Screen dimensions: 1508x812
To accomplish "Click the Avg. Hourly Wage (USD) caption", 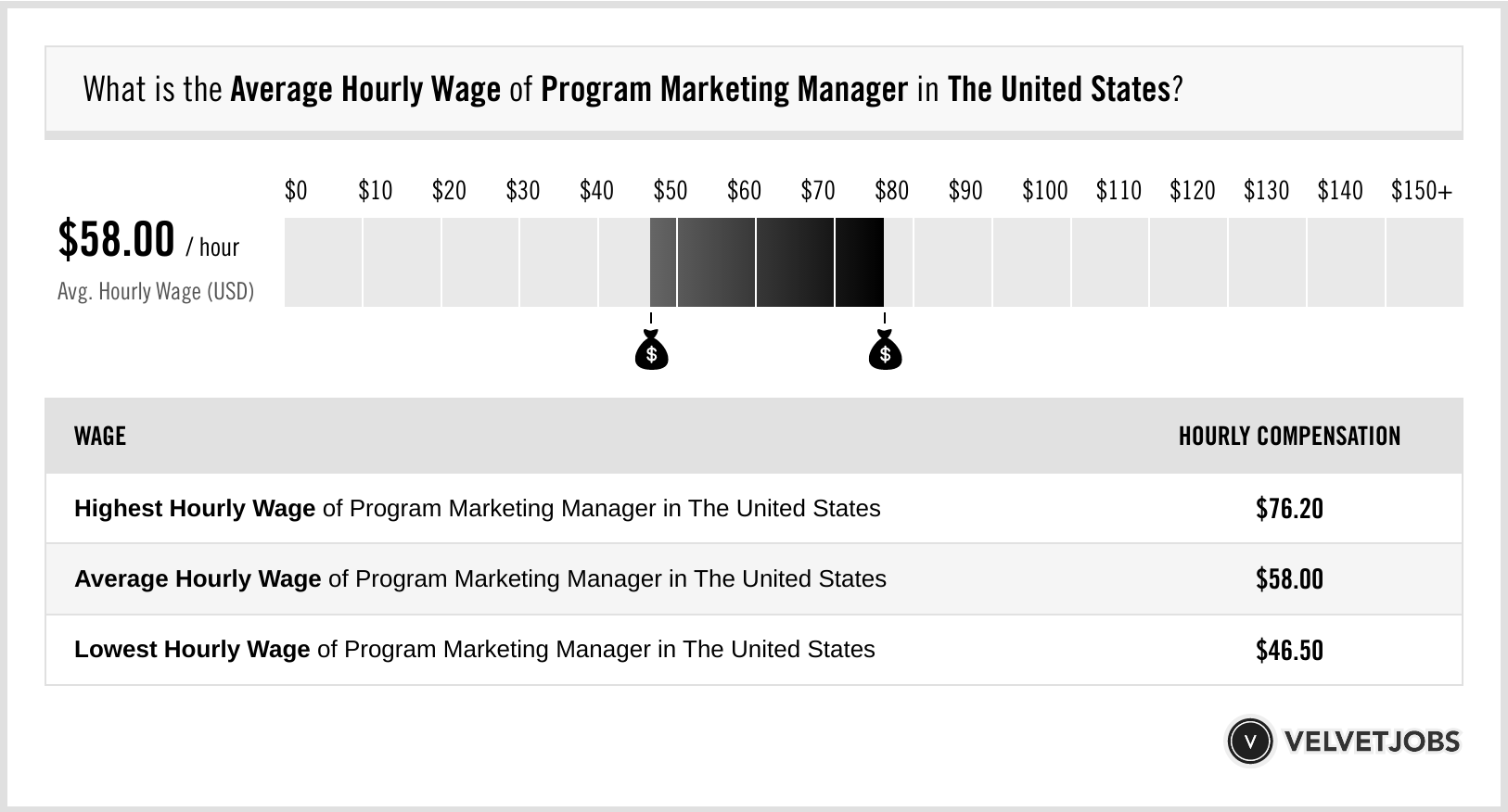I will 156,292.
